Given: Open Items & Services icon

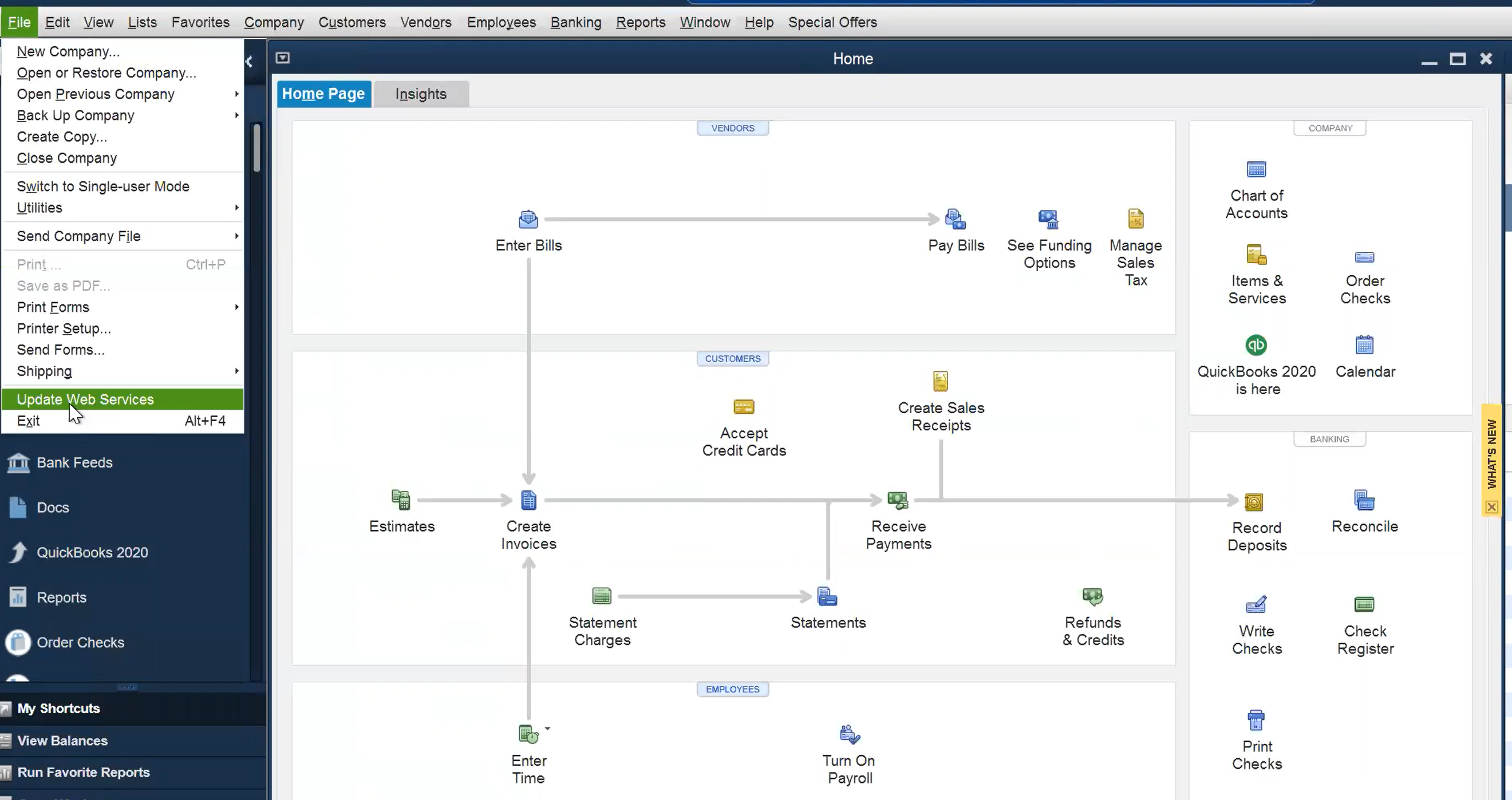Looking at the screenshot, I should point(1256,255).
